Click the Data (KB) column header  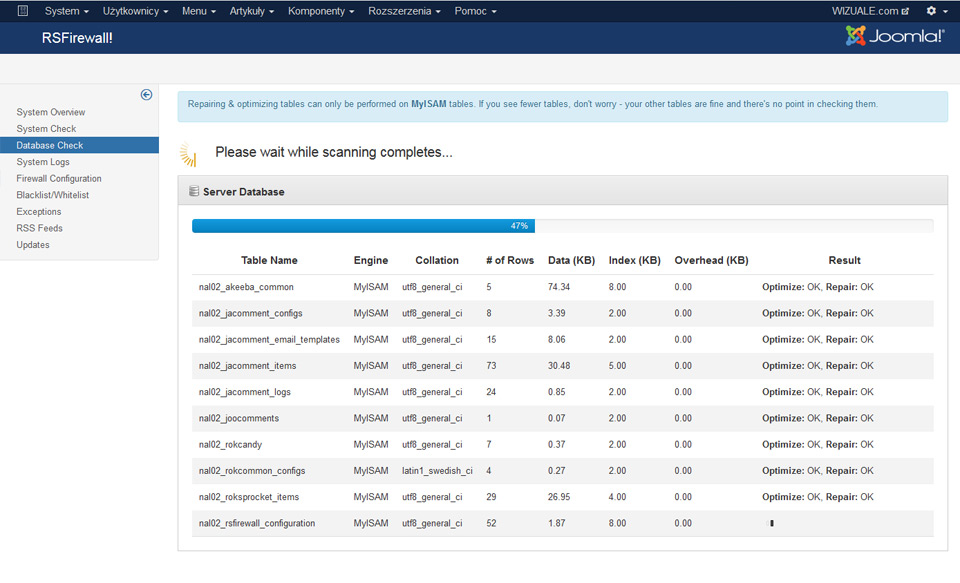pyautogui.click(x=572, y=260)
